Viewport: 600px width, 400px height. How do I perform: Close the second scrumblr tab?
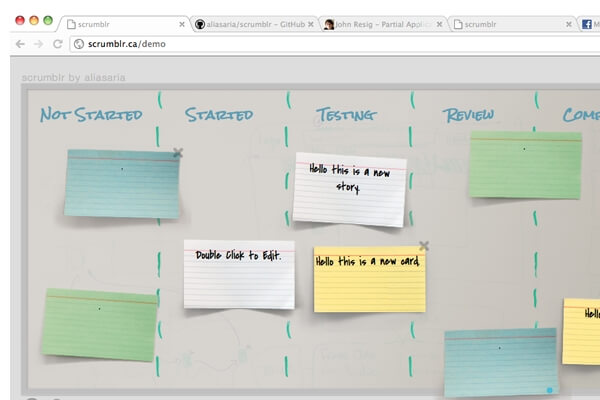[x=569, y=23]
